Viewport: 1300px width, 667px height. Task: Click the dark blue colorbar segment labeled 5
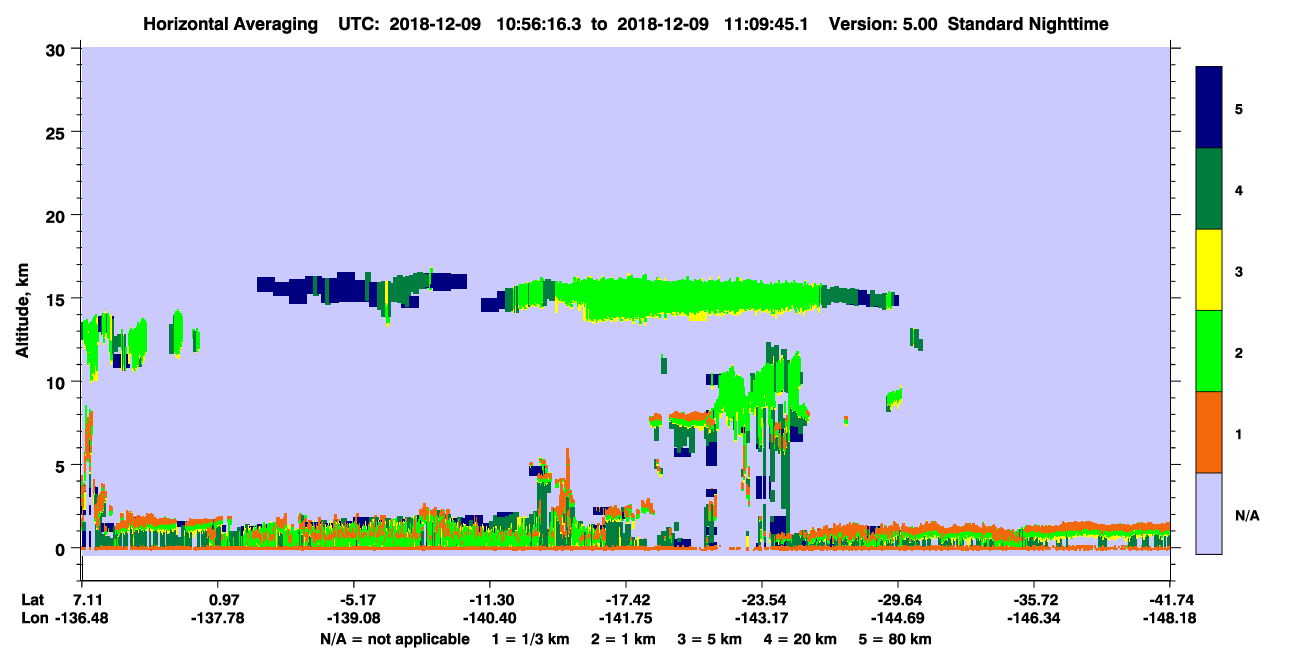tap(1209, 108)
